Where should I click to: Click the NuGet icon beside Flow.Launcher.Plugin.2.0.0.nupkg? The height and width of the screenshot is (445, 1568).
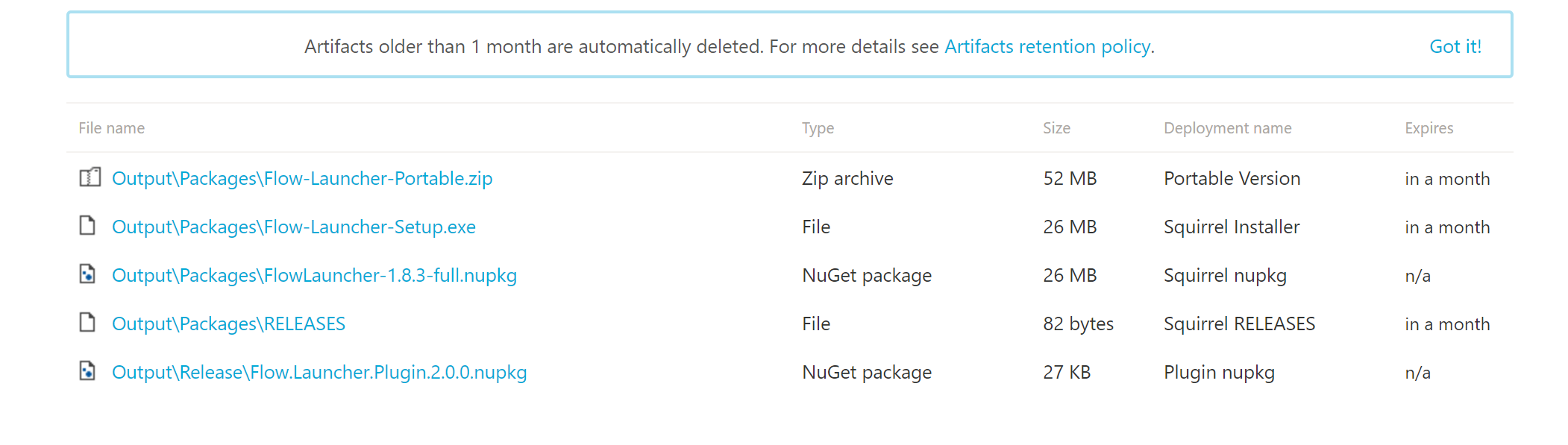click(87, 371)
